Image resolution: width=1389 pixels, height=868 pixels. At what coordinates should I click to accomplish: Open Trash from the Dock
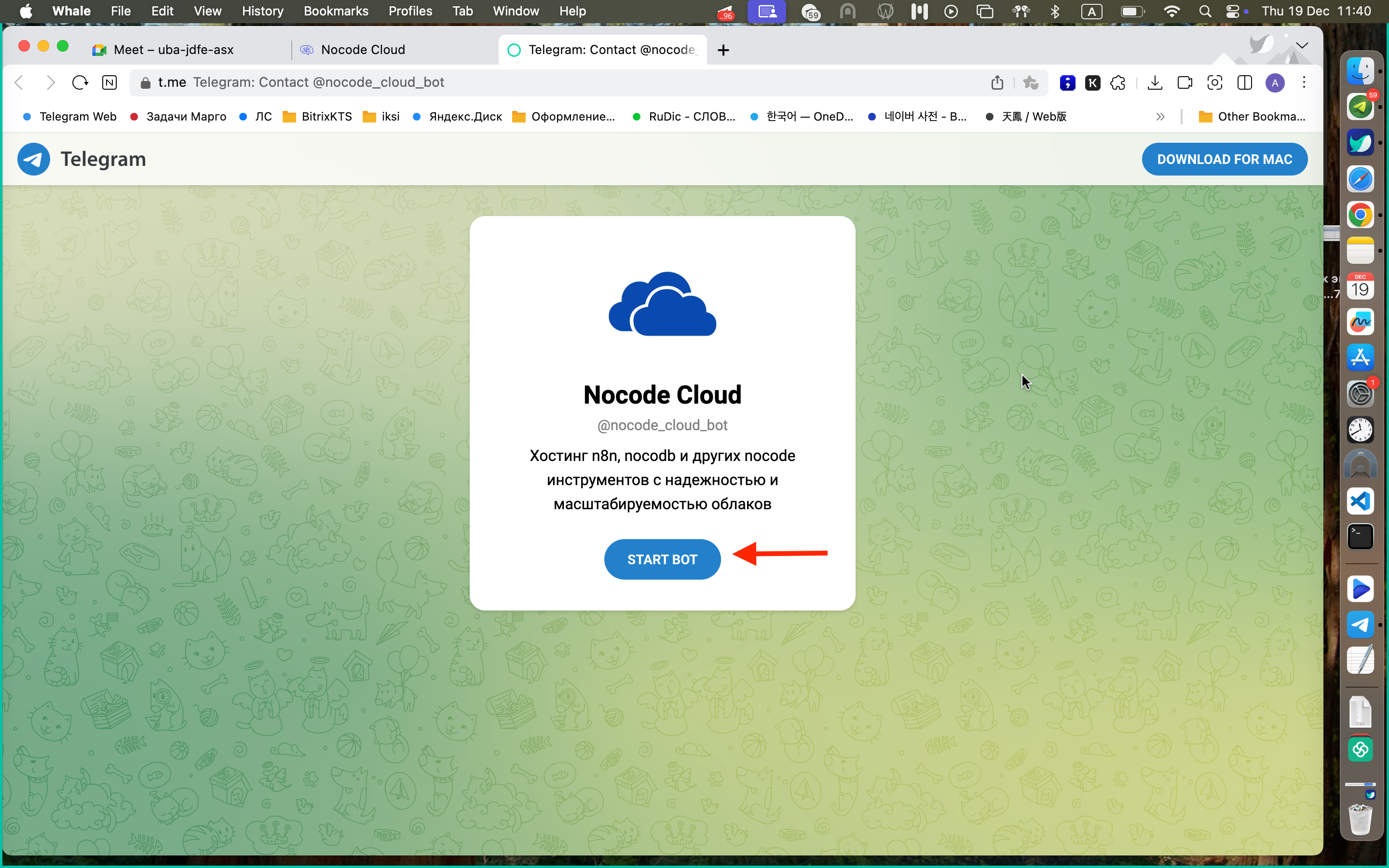click(x=1360, y=819)
